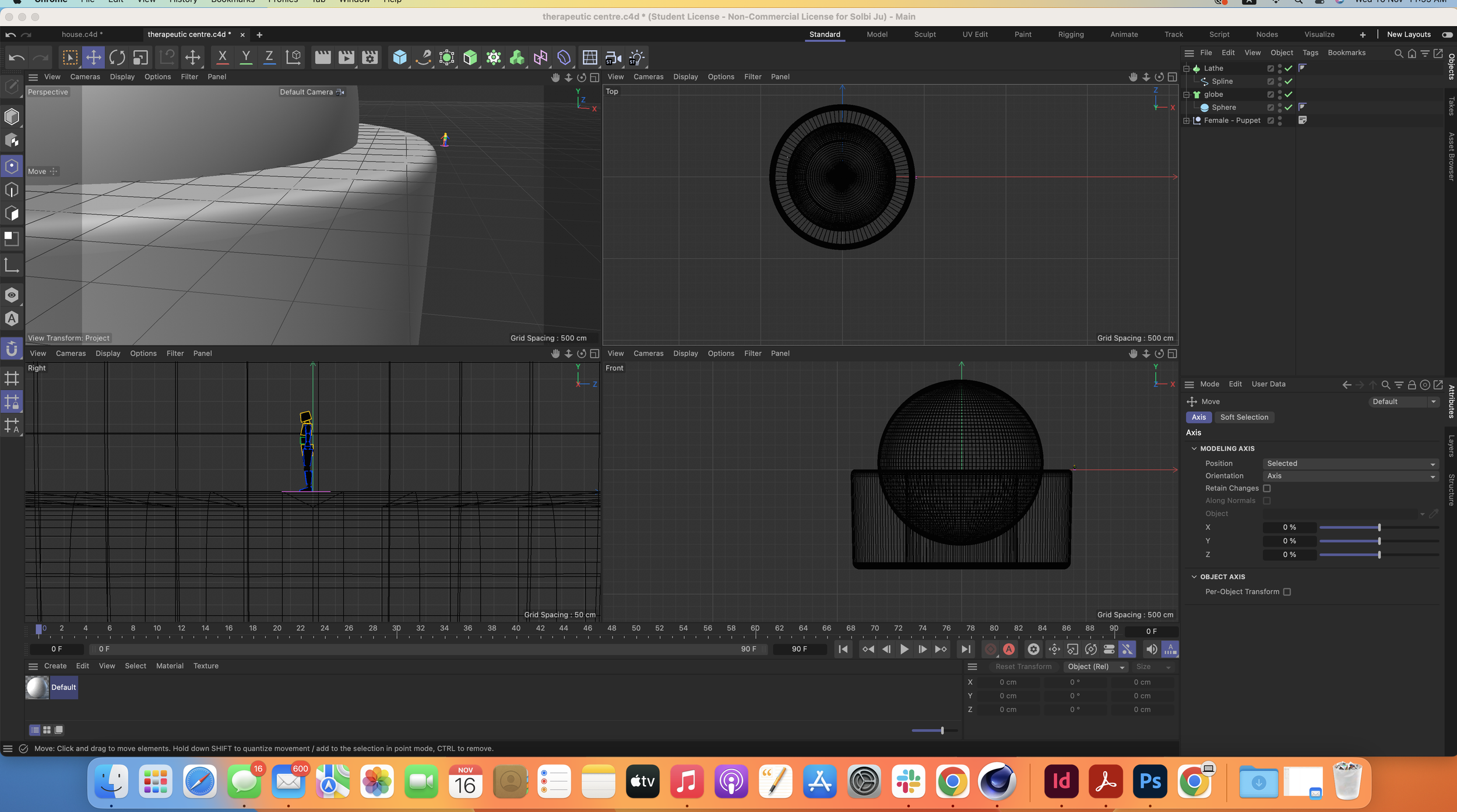Adjust modeling axis X percent slider
The height and width of the screenshot is (812, 1457).
click(1378, 528)
